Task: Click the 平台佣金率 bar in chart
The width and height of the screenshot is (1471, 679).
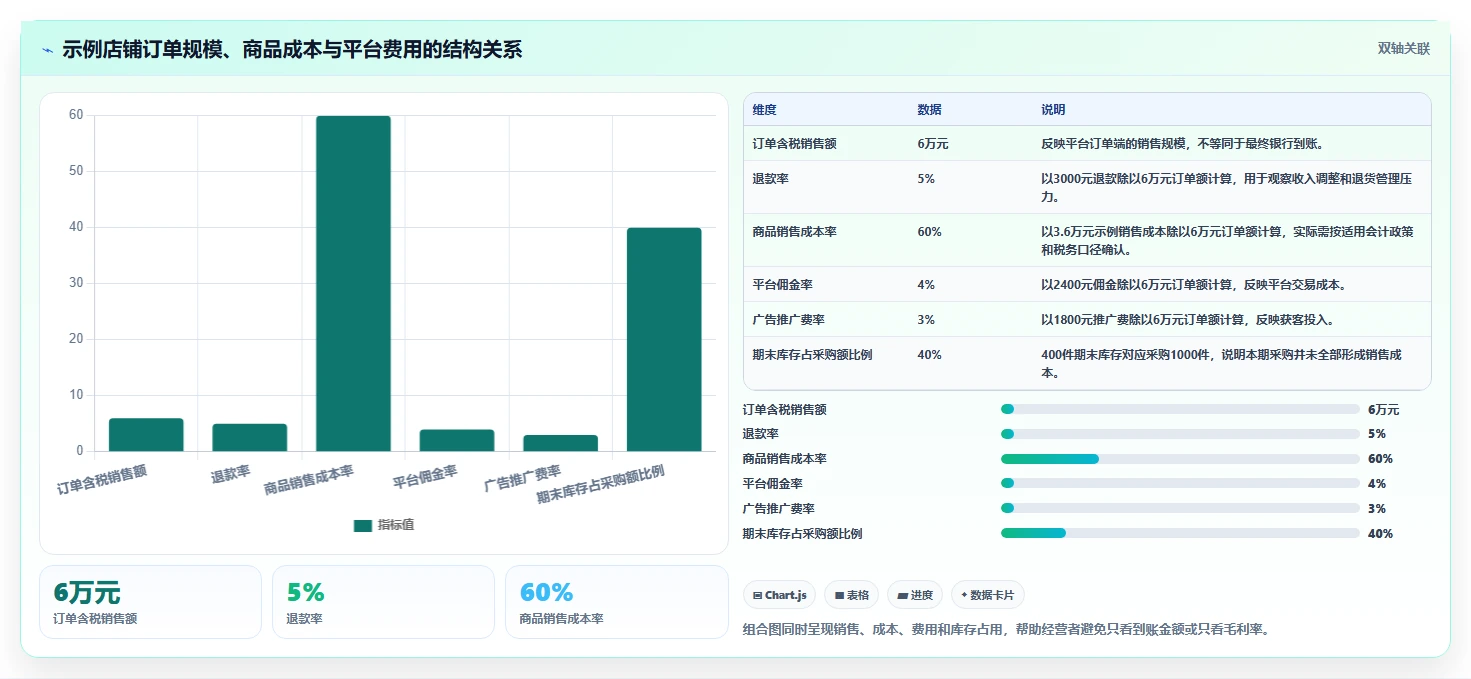Action: coord(457,441)
